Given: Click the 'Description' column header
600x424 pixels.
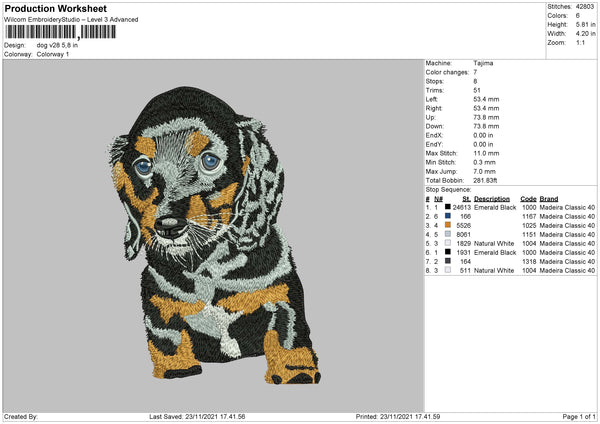Looking at the screenshot, I should (x=492, y=199).
